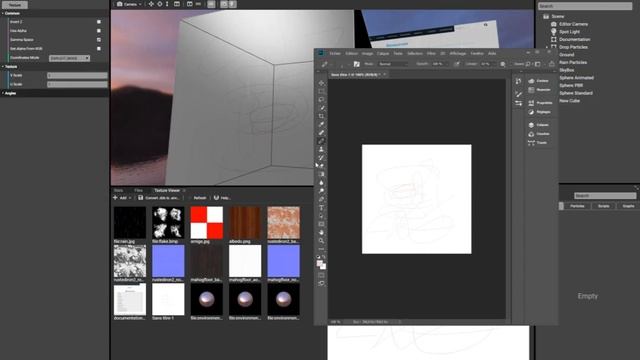Select the amiga.jpg red checker thumbnail
The image size is (640, 360).
coord(207,222)
